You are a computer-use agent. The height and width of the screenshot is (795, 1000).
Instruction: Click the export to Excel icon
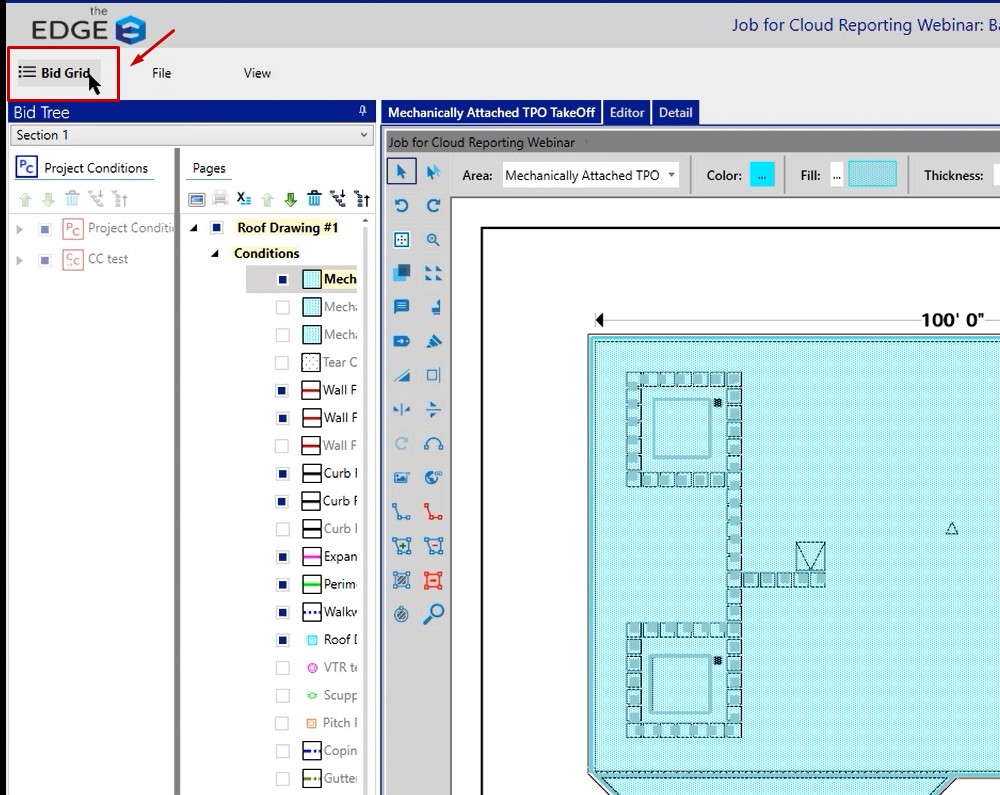pos(244,198)
